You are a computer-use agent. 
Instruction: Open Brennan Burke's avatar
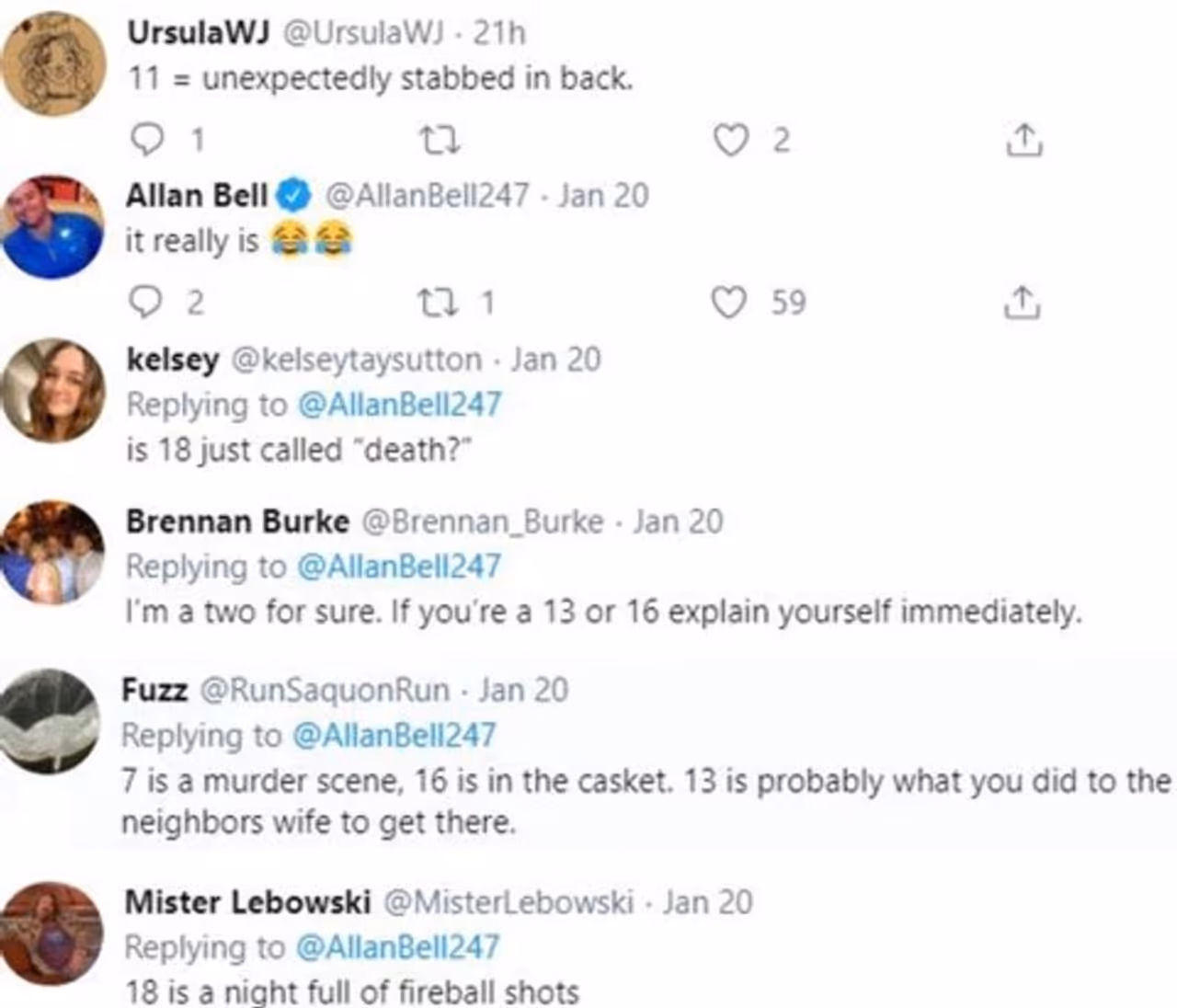[x=53, y=552]
